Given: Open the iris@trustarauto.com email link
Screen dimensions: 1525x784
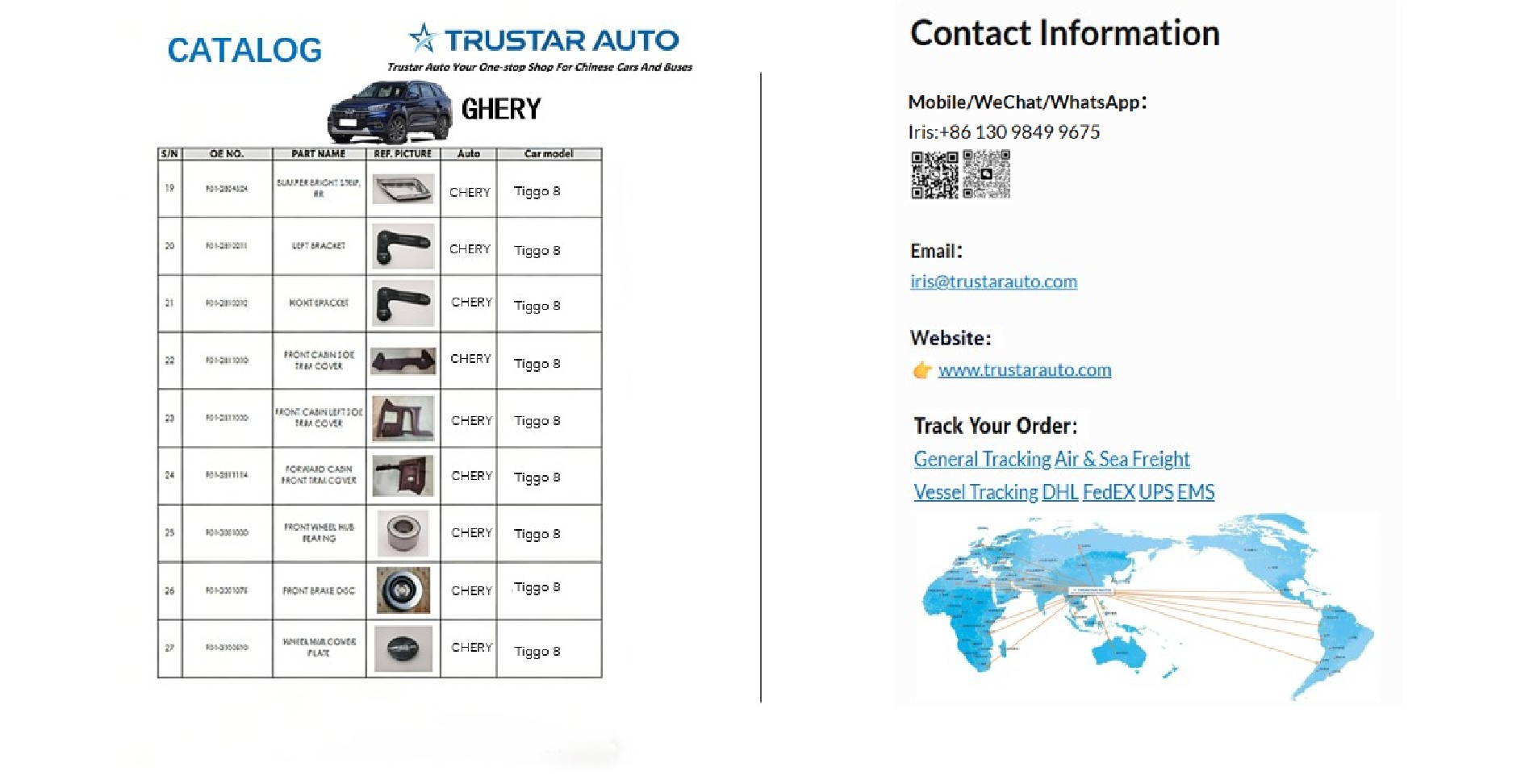Looking at the screenshot, I should pyautogui.click(x=993, y=281).
